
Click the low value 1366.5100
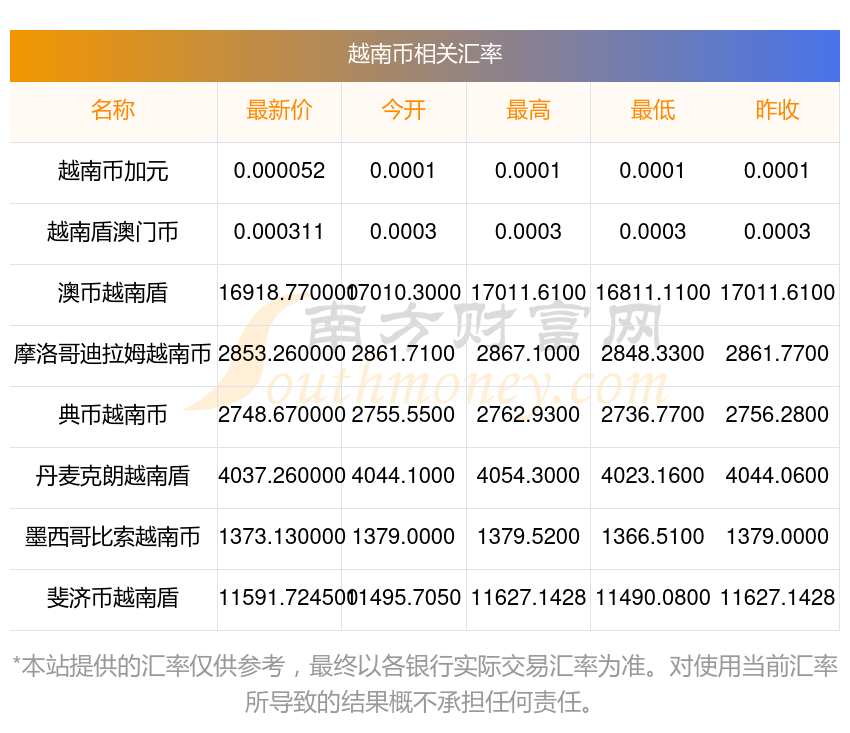point(653,537)
